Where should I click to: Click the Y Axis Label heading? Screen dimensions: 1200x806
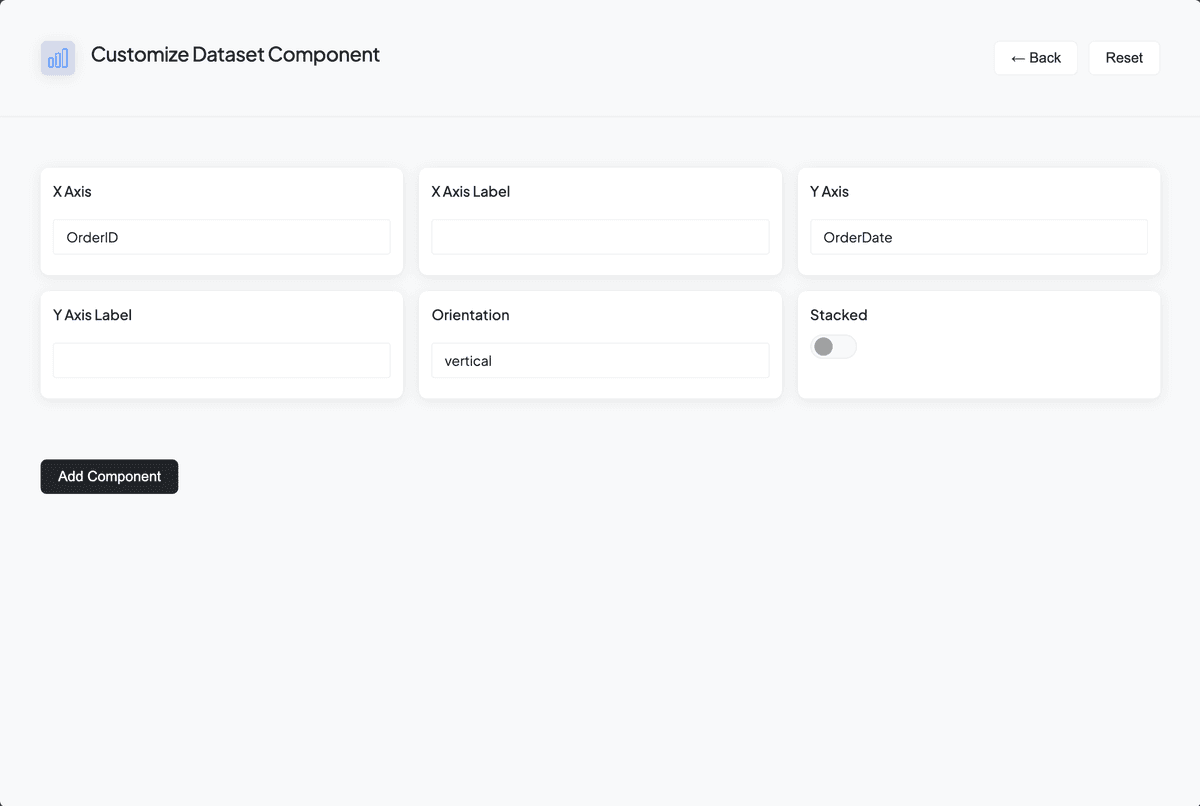point(92,315)
